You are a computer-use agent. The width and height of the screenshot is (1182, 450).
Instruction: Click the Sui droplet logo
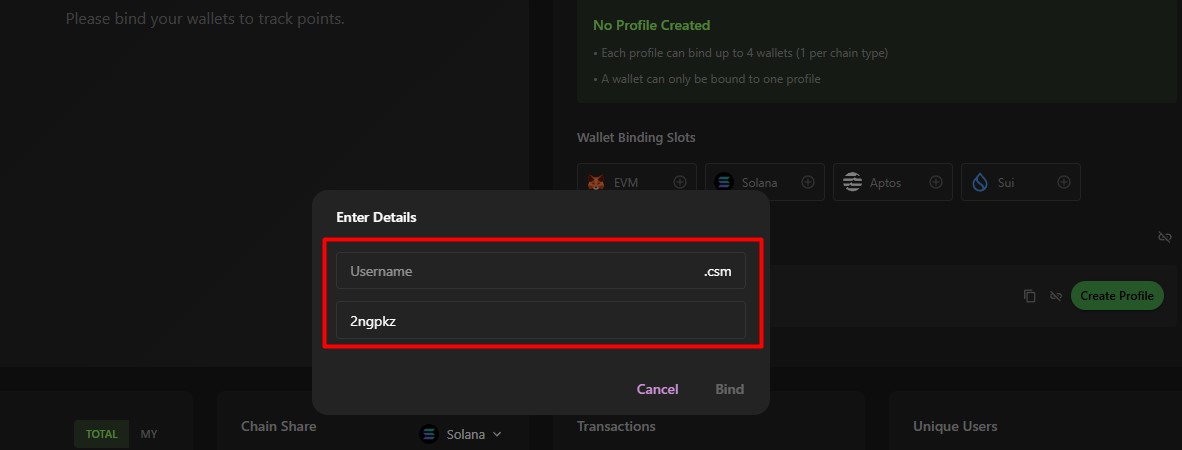tap(980, 182)
